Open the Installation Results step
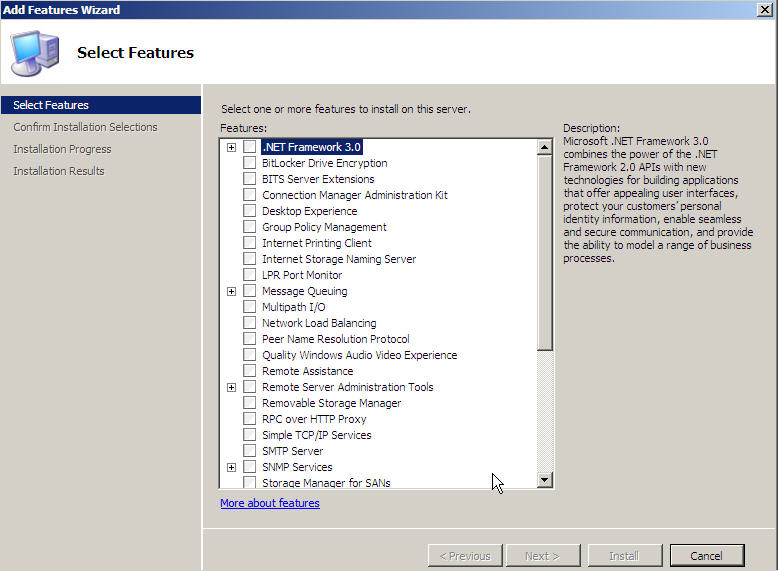 59,171
